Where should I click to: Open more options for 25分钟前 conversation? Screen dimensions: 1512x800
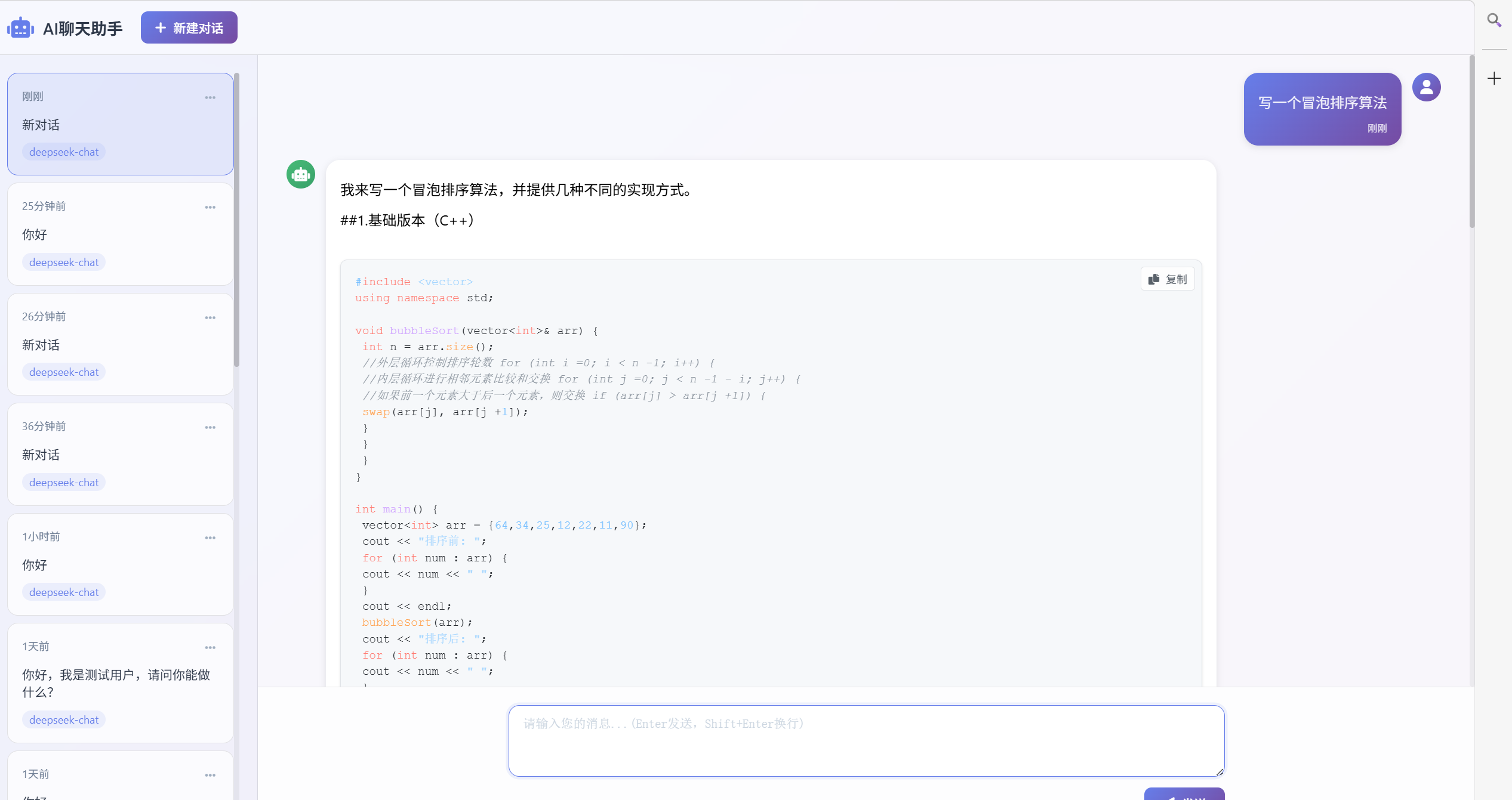coord(210,207)
